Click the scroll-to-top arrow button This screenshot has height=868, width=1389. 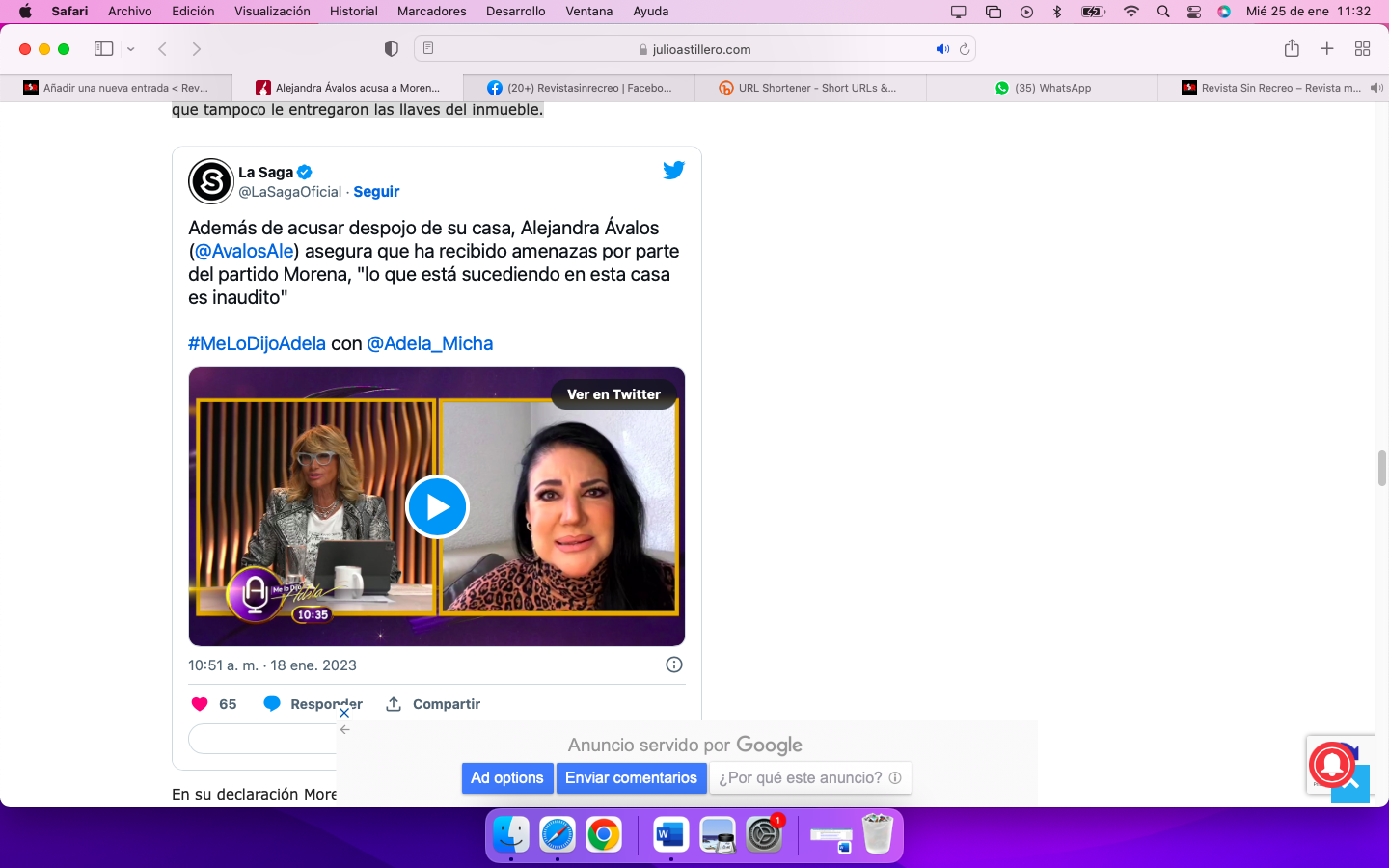click(1350, 785)
